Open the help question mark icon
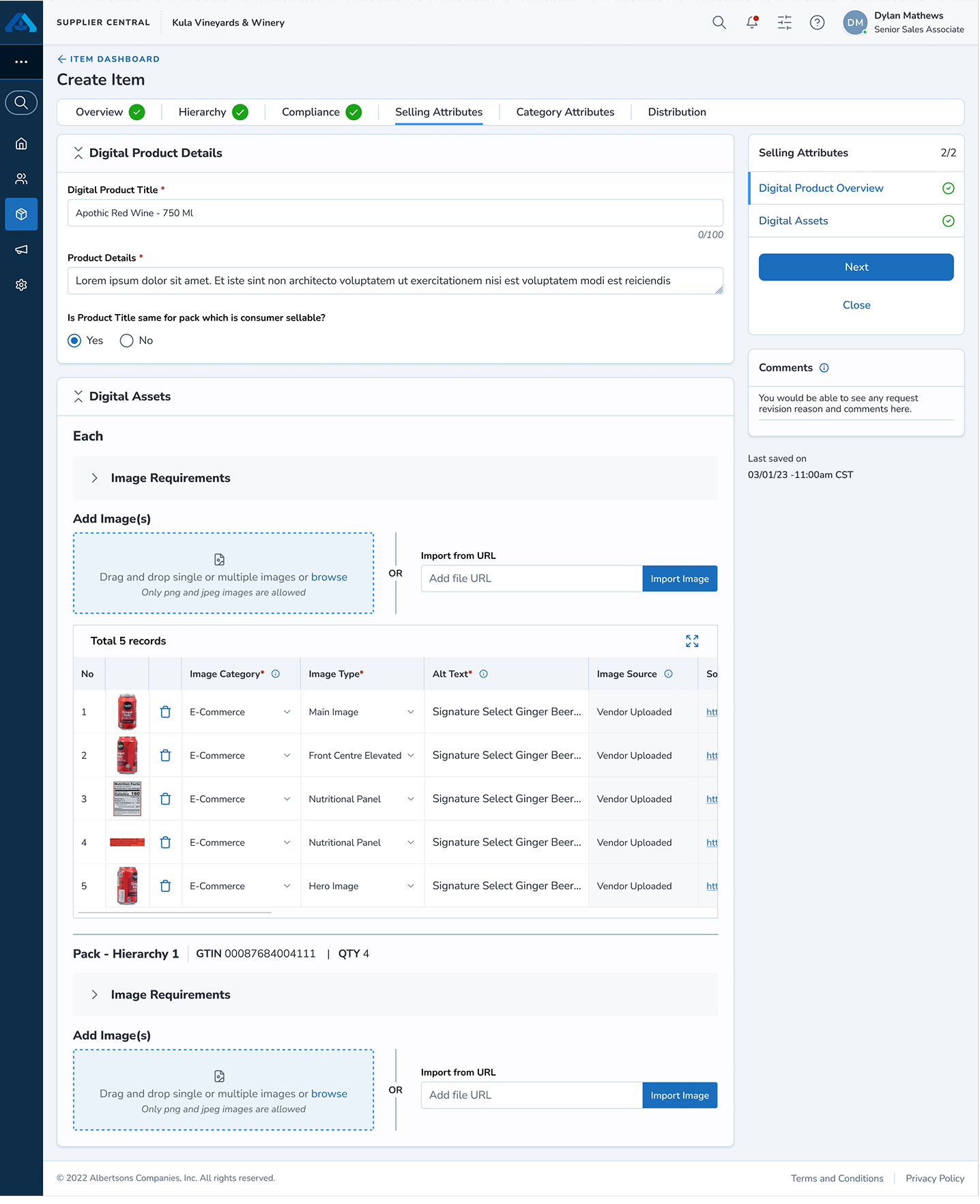The width and height of the screenshot is (980, 1204). coord(818,23)
